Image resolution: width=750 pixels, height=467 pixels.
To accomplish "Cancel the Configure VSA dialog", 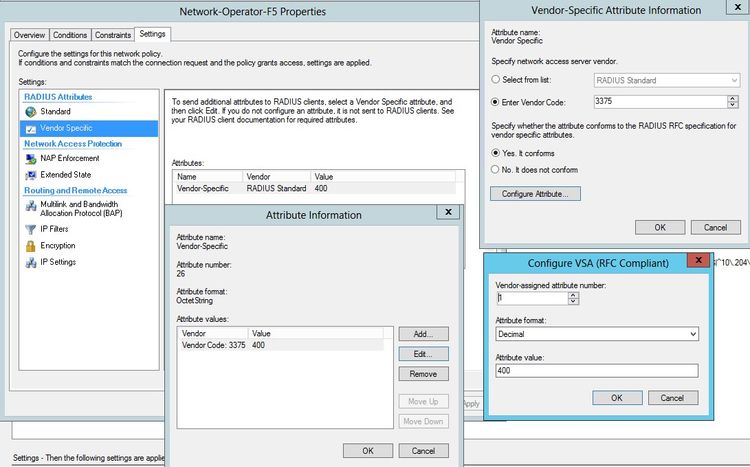I will pos(673,398).
